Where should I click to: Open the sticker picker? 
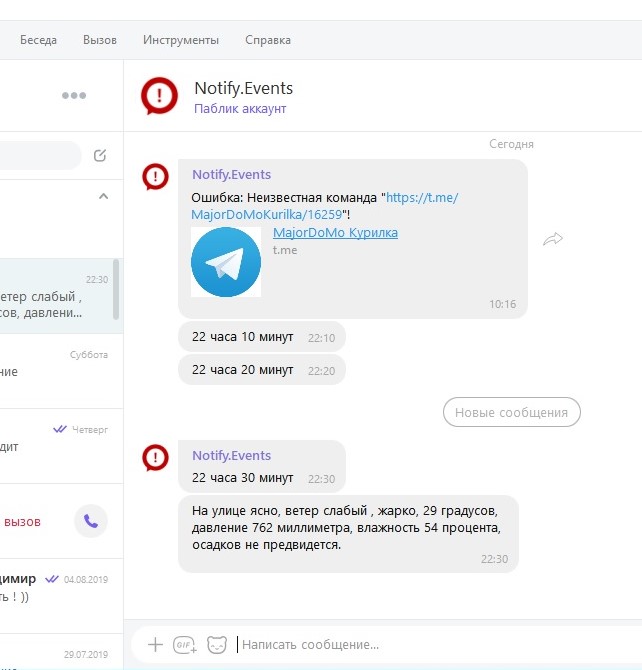(x=216, y=645)
